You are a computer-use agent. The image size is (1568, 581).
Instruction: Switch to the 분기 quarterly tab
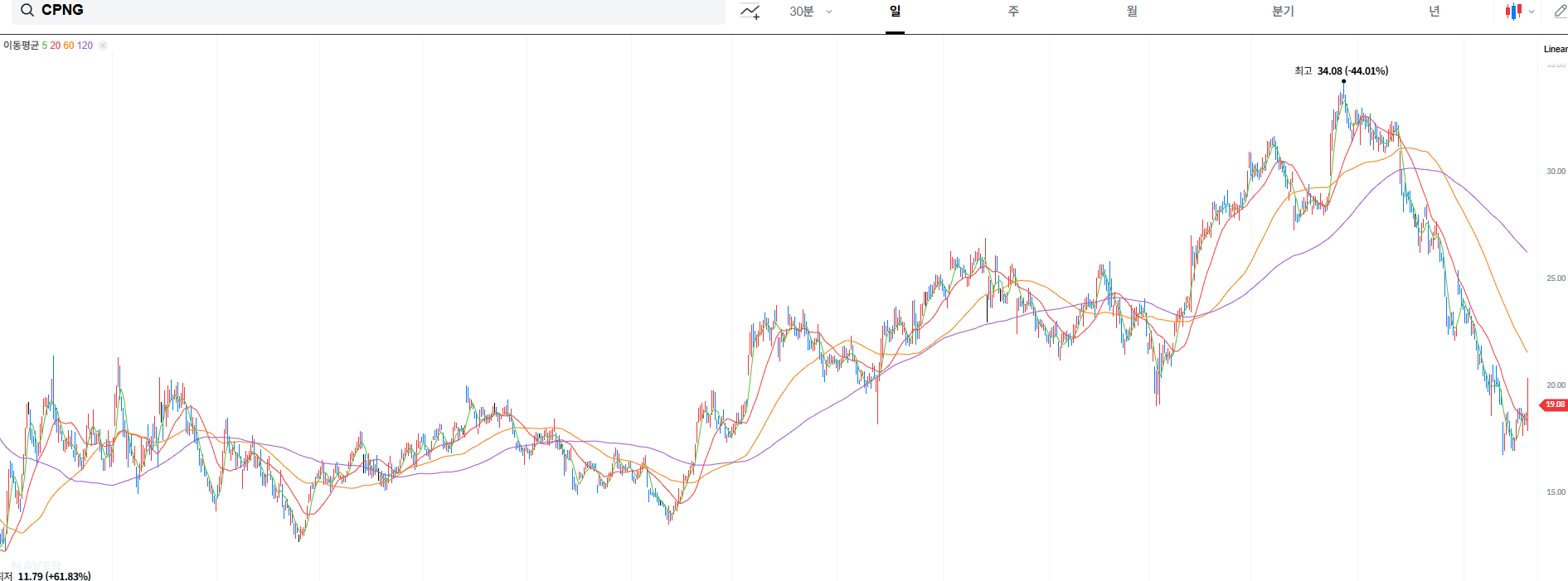(x=1283, y=12)
